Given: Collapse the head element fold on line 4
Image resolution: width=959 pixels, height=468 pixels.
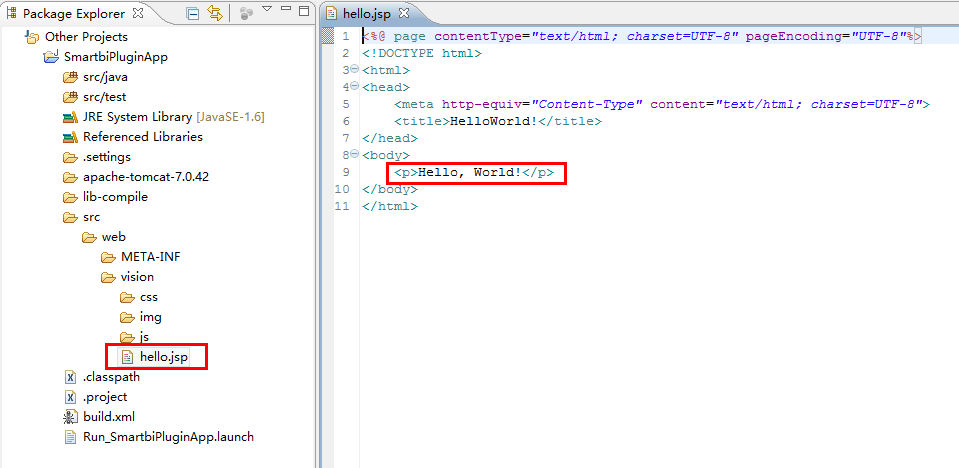Looking at the screenshot, I should [355, 86].
